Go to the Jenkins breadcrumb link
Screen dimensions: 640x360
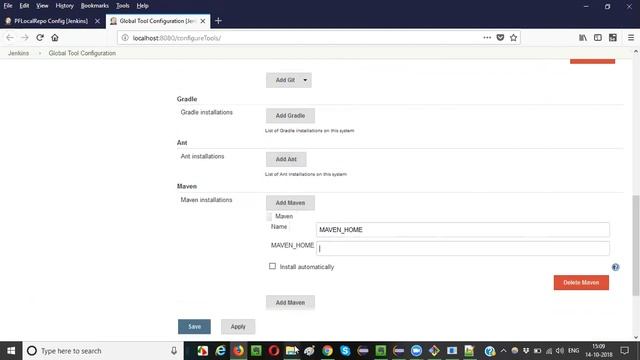[18, 53]
